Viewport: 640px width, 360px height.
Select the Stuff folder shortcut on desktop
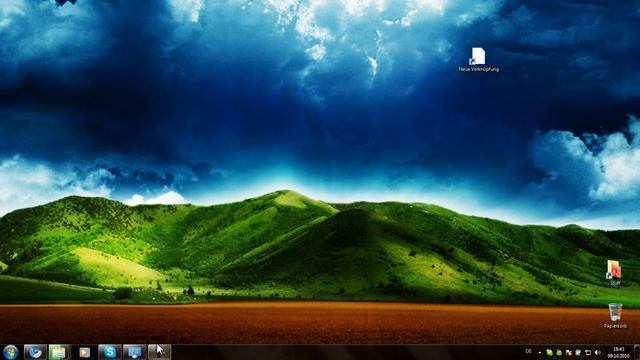[x=614, y=273]
